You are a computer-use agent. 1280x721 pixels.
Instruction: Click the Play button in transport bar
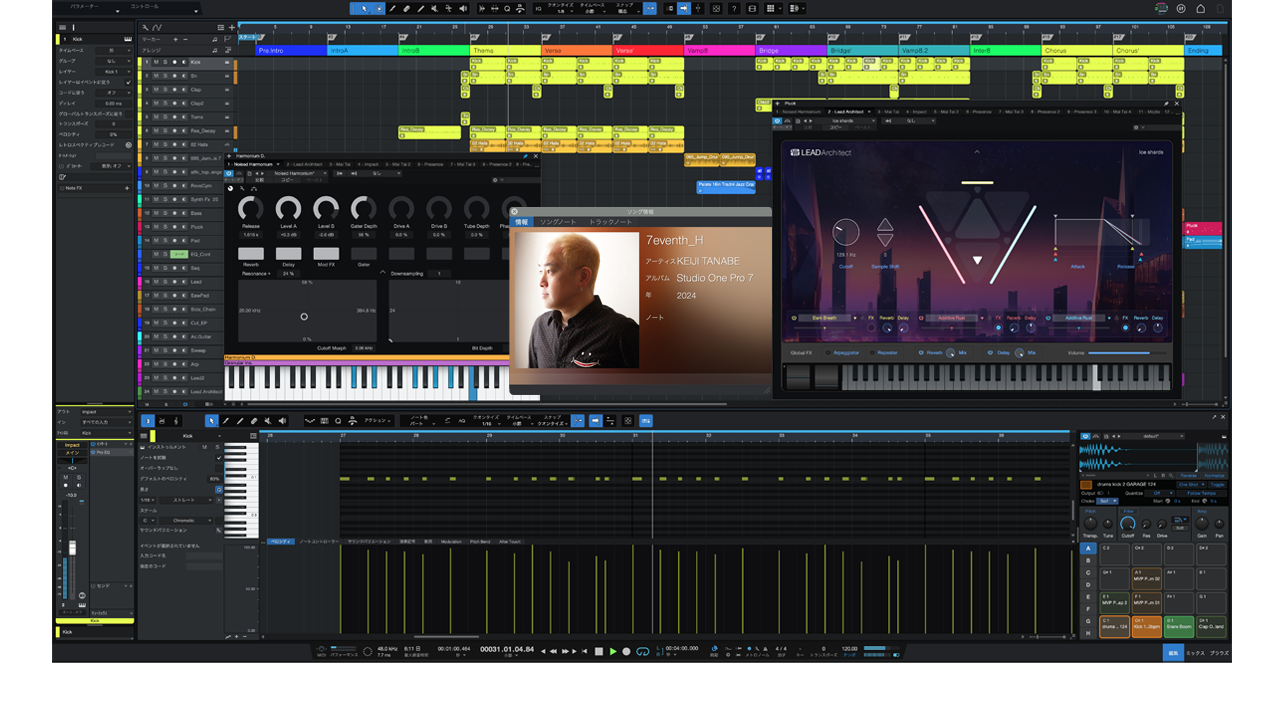click(x=613, y=651)
